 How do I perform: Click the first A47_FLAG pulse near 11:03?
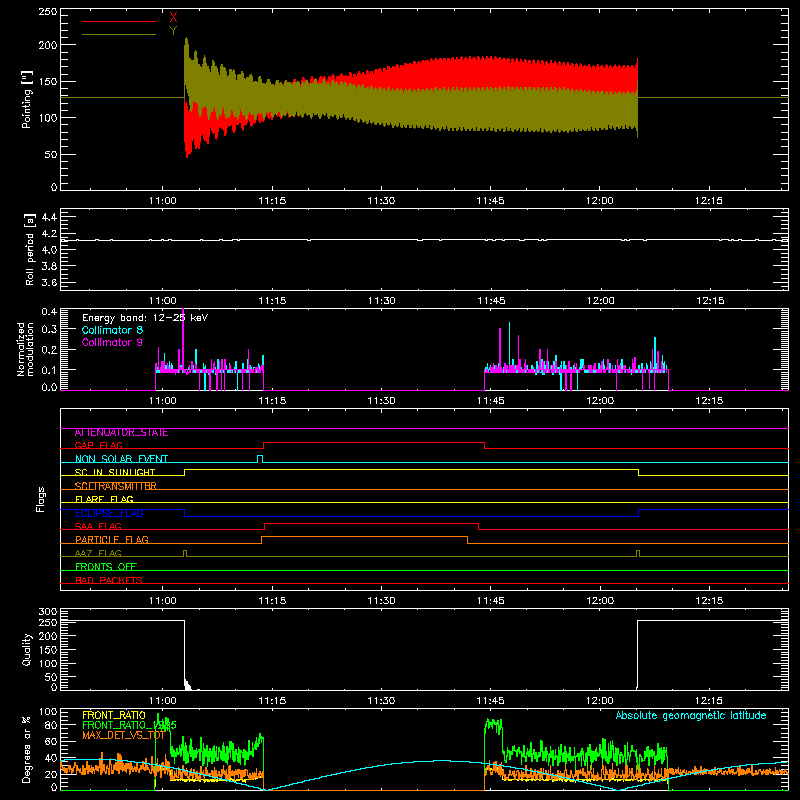click(x=185, y=553)
